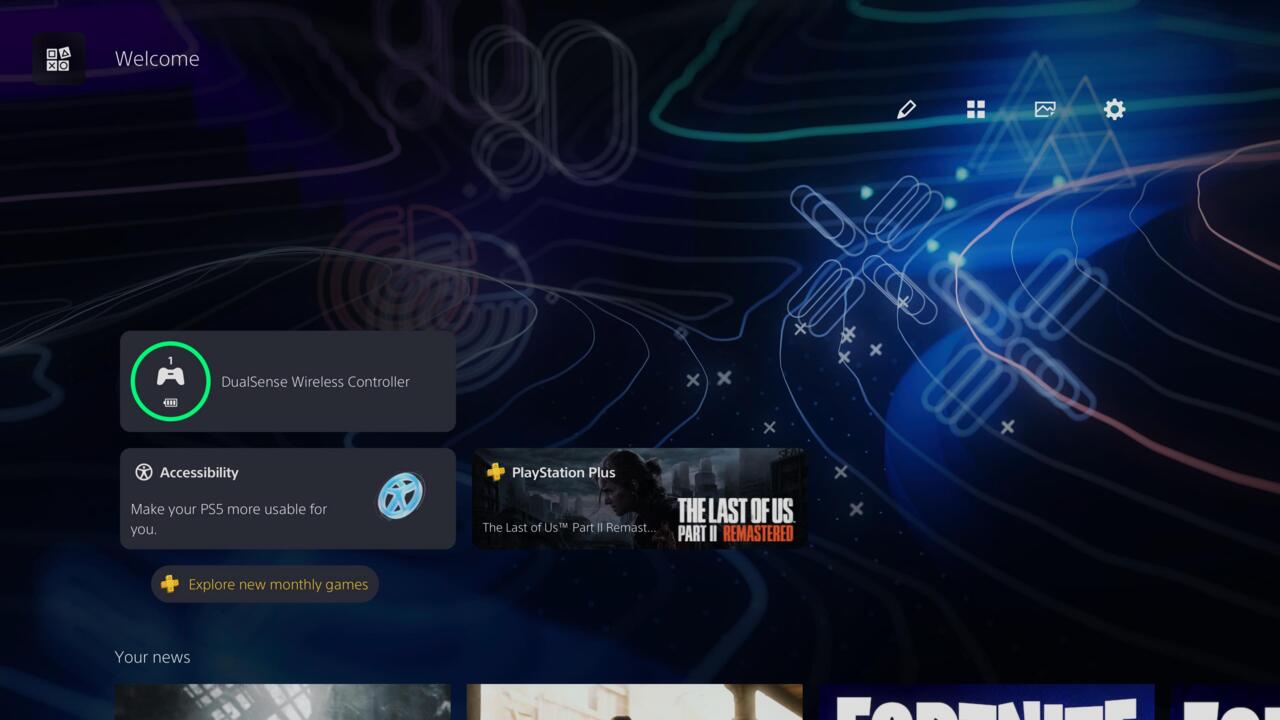
Task: Click the Welcome title text
Action: [x=157, y=59]
